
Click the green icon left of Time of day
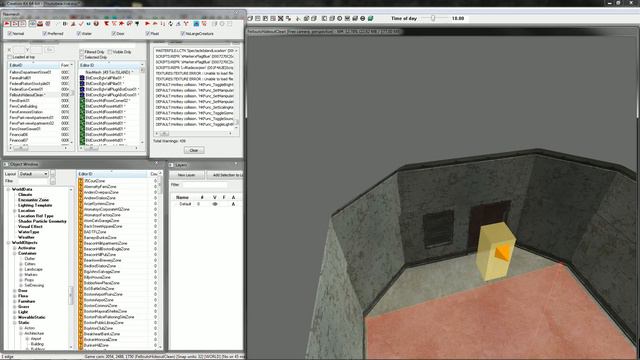pos(371,18)
